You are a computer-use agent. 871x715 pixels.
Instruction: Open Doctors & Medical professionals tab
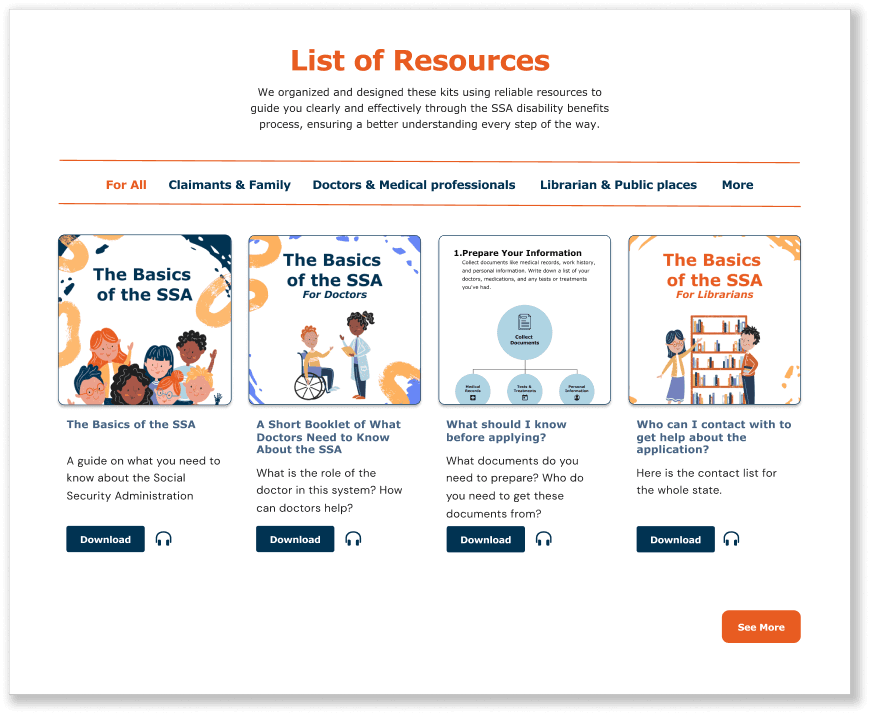414,185
